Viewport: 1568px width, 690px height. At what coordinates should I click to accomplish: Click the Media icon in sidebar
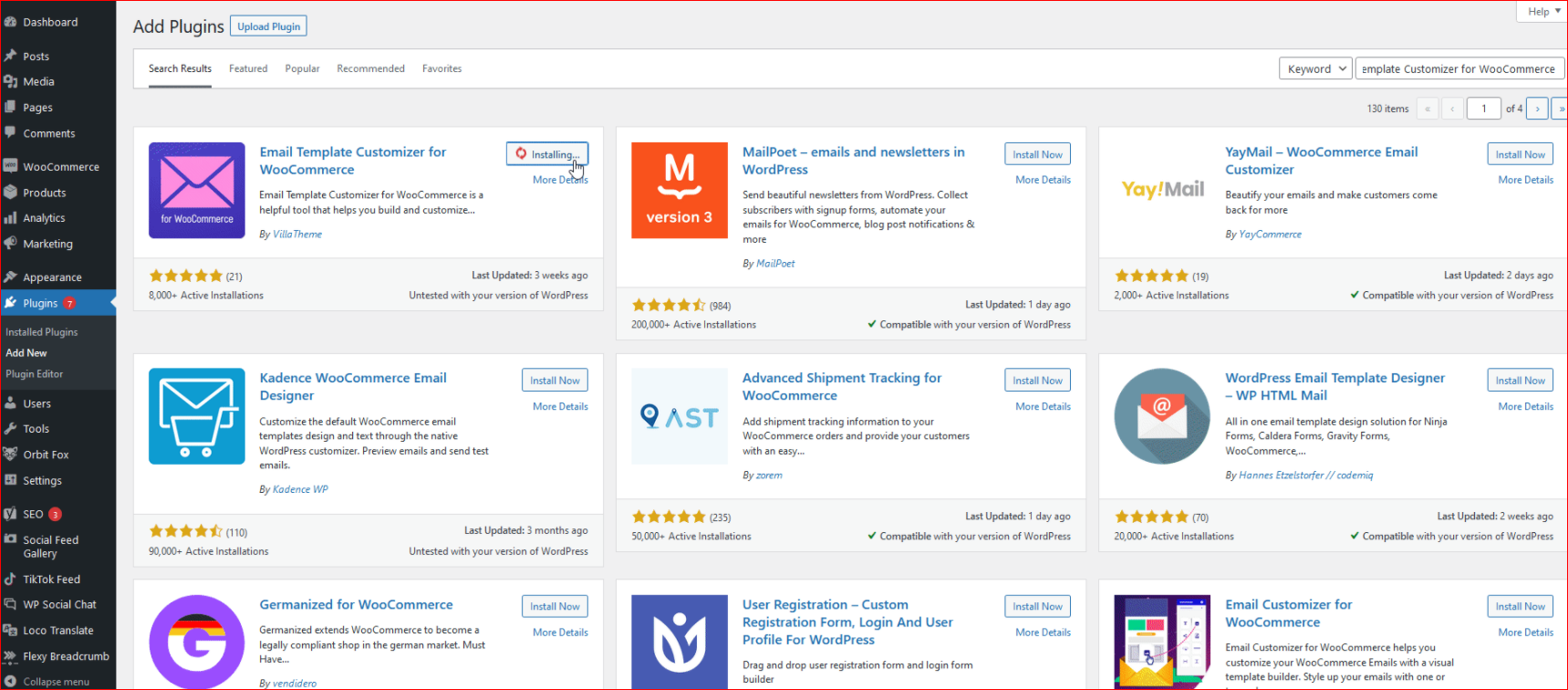tap(10, 81)
